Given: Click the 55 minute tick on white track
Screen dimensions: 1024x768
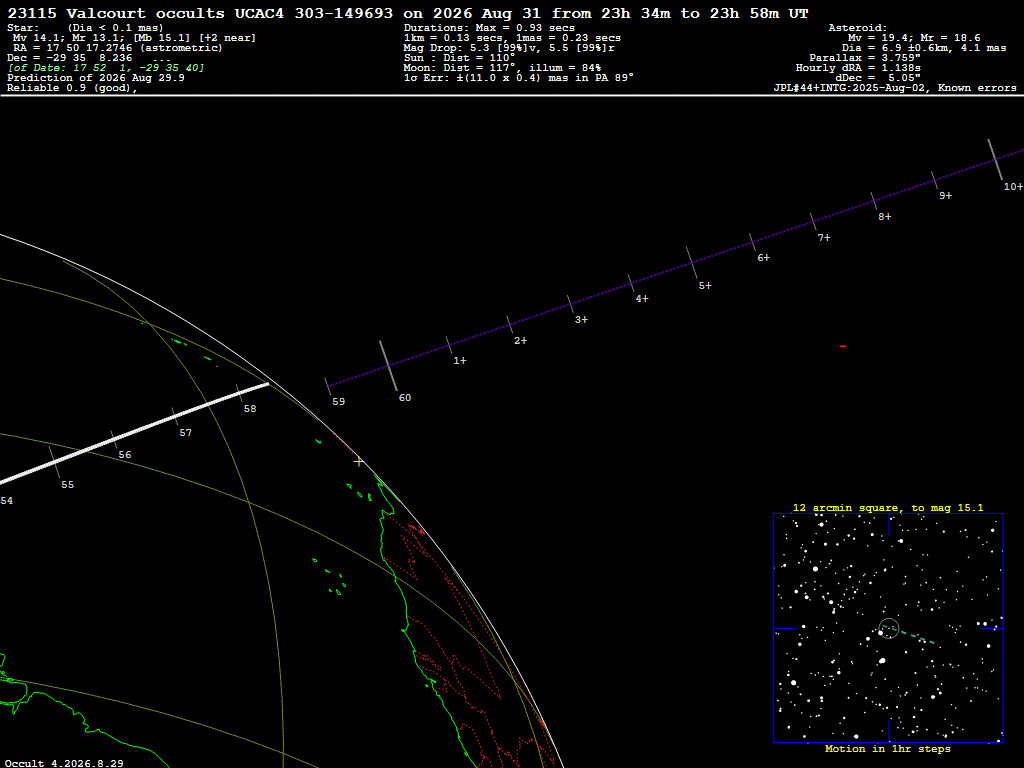Looking at the screenshot, I should tap(54, 462).
